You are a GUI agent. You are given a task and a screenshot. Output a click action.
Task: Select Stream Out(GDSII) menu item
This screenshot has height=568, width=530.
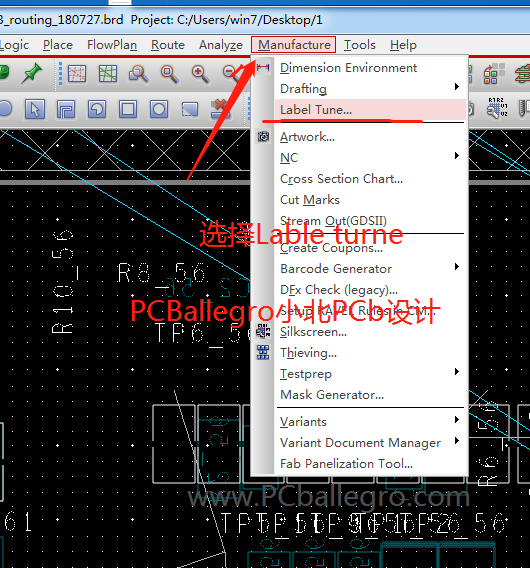point(370,221)
